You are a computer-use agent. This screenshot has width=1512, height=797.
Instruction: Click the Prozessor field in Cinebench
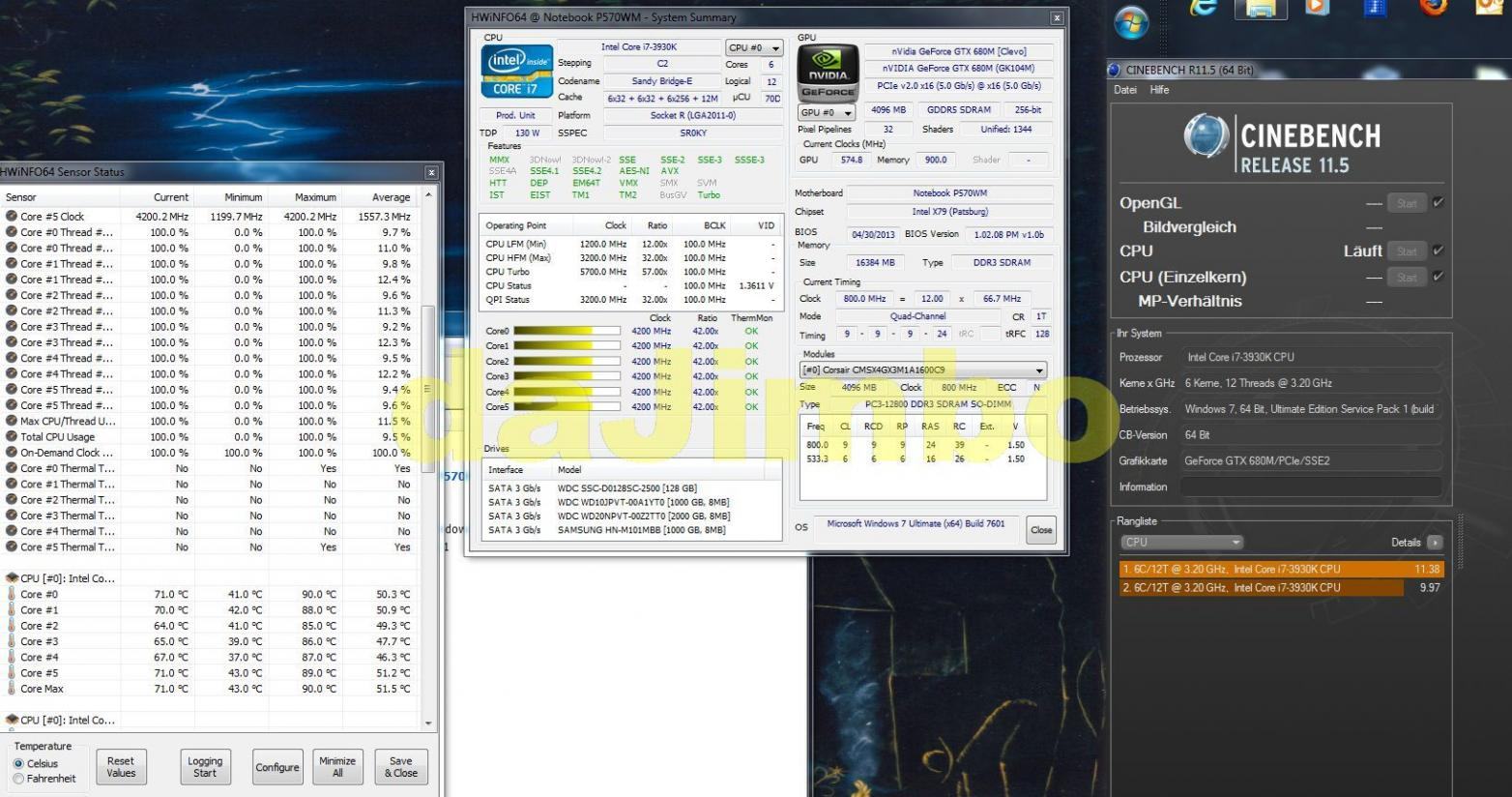coord(1311,357)
